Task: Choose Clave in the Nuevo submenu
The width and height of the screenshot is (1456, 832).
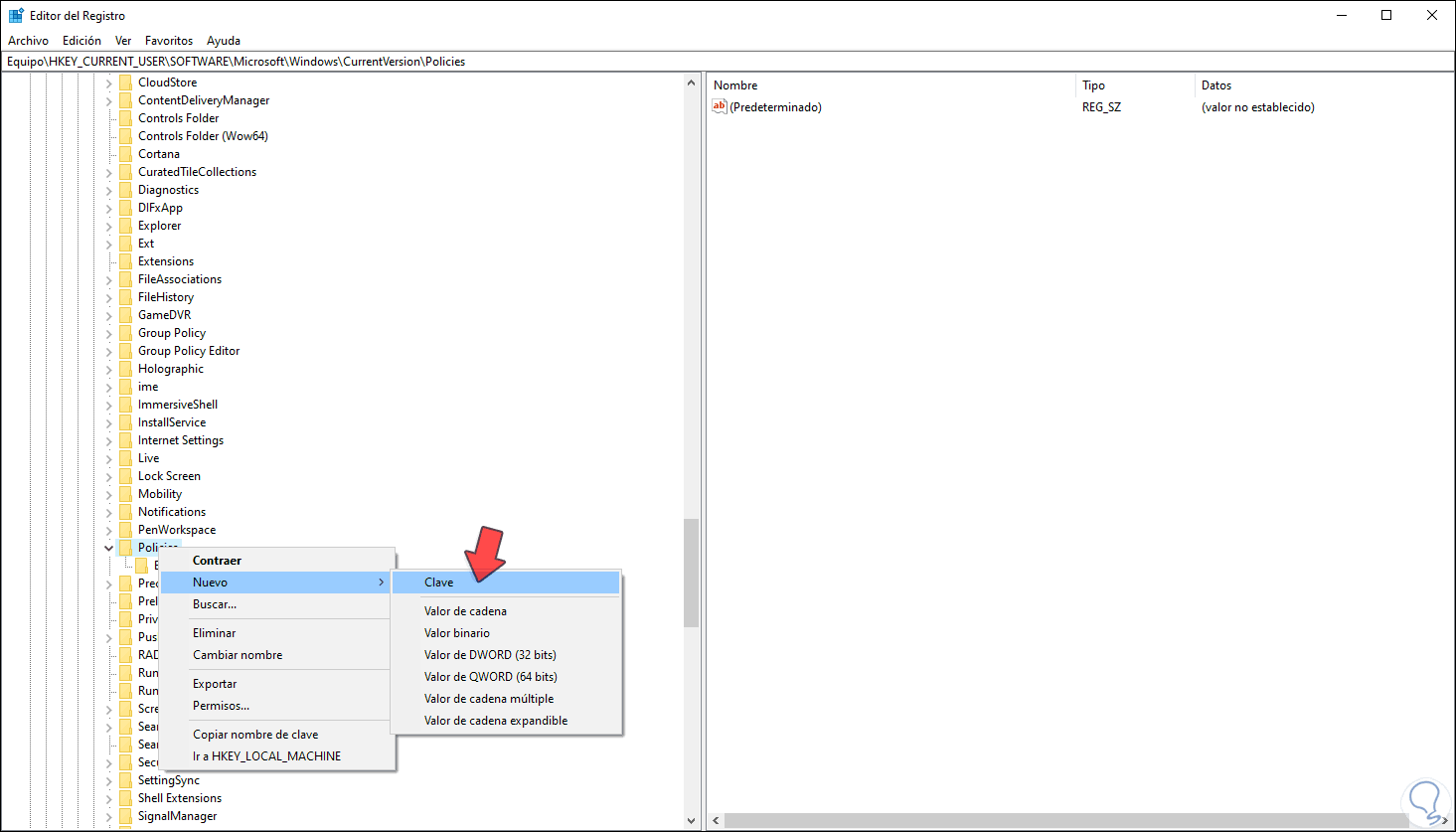Action: pos(506,582)
